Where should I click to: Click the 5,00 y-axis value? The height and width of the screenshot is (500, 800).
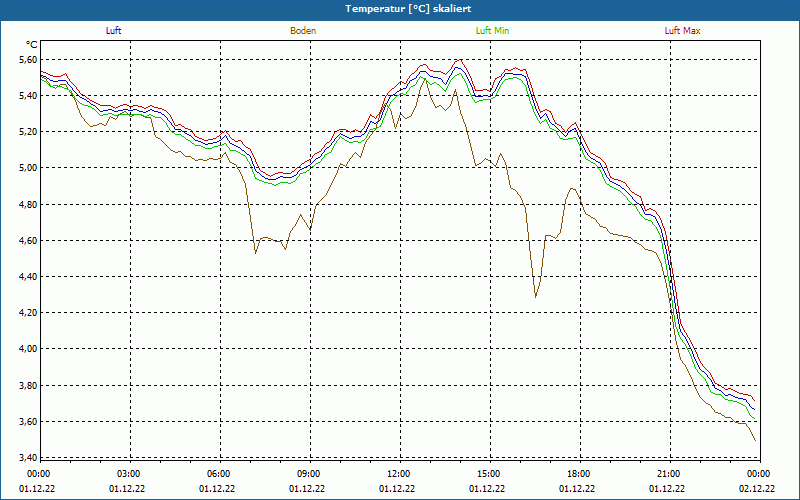(x=29, y=168)
